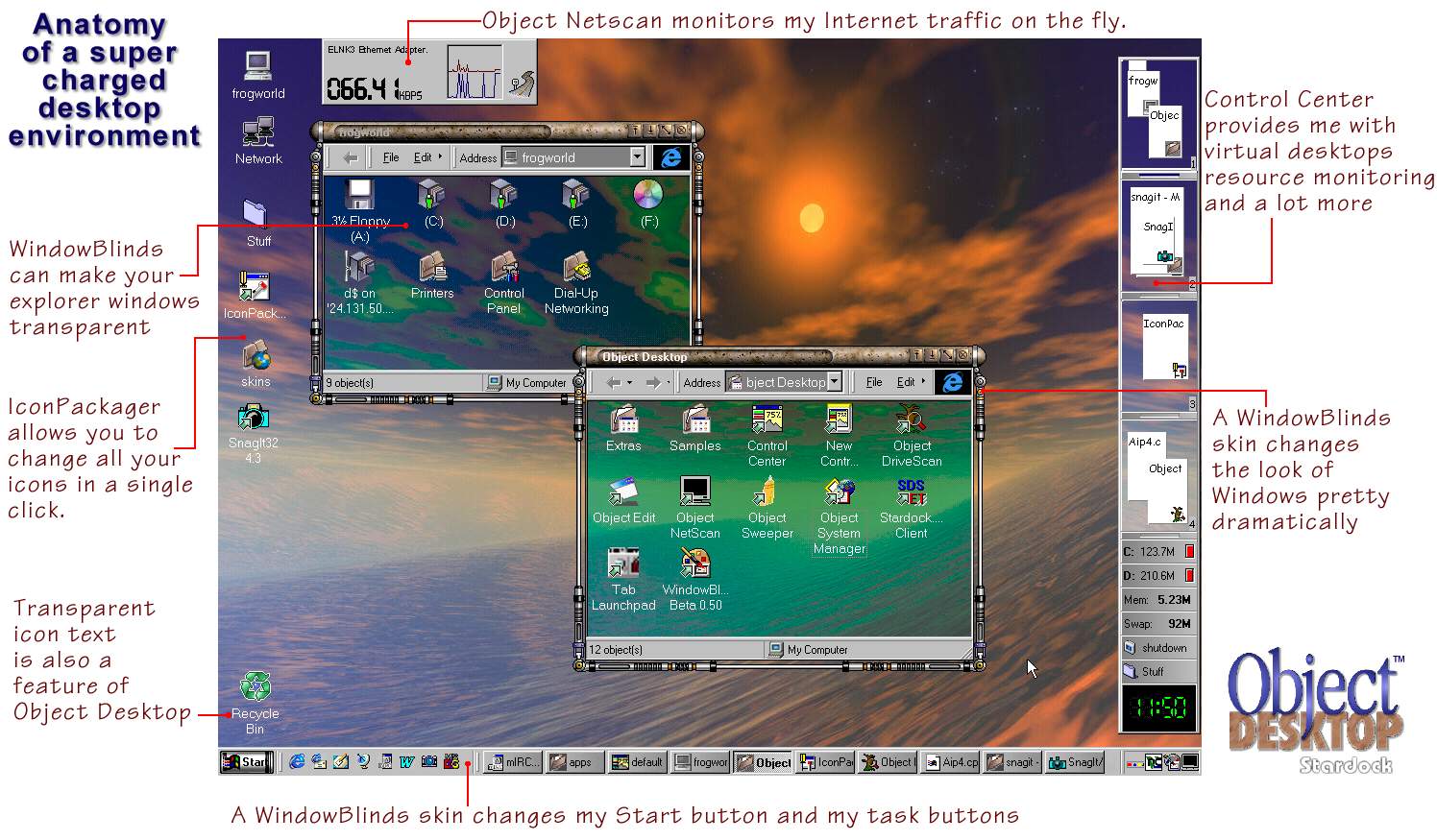Open File menu in frogworld window
Viewport: 1437px width, 840px height.
coord(391,157)
